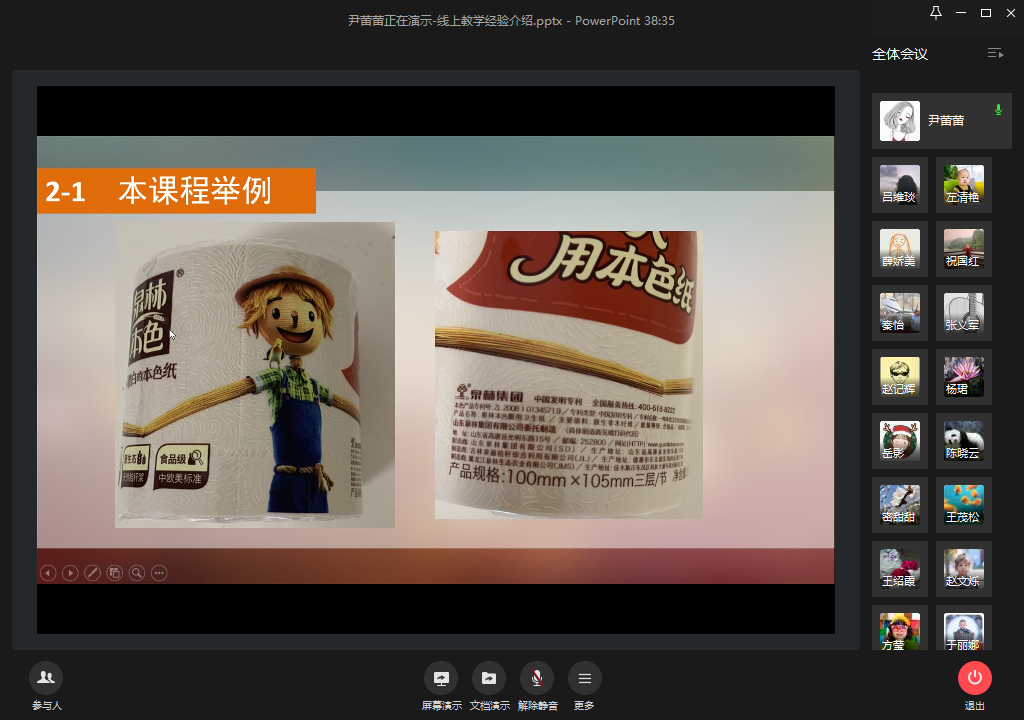Image resolution: width=1024 pixels, height=720 pixels.
Task: Select presenter 尹苗苗 in participant list
Action: [941, 121]
